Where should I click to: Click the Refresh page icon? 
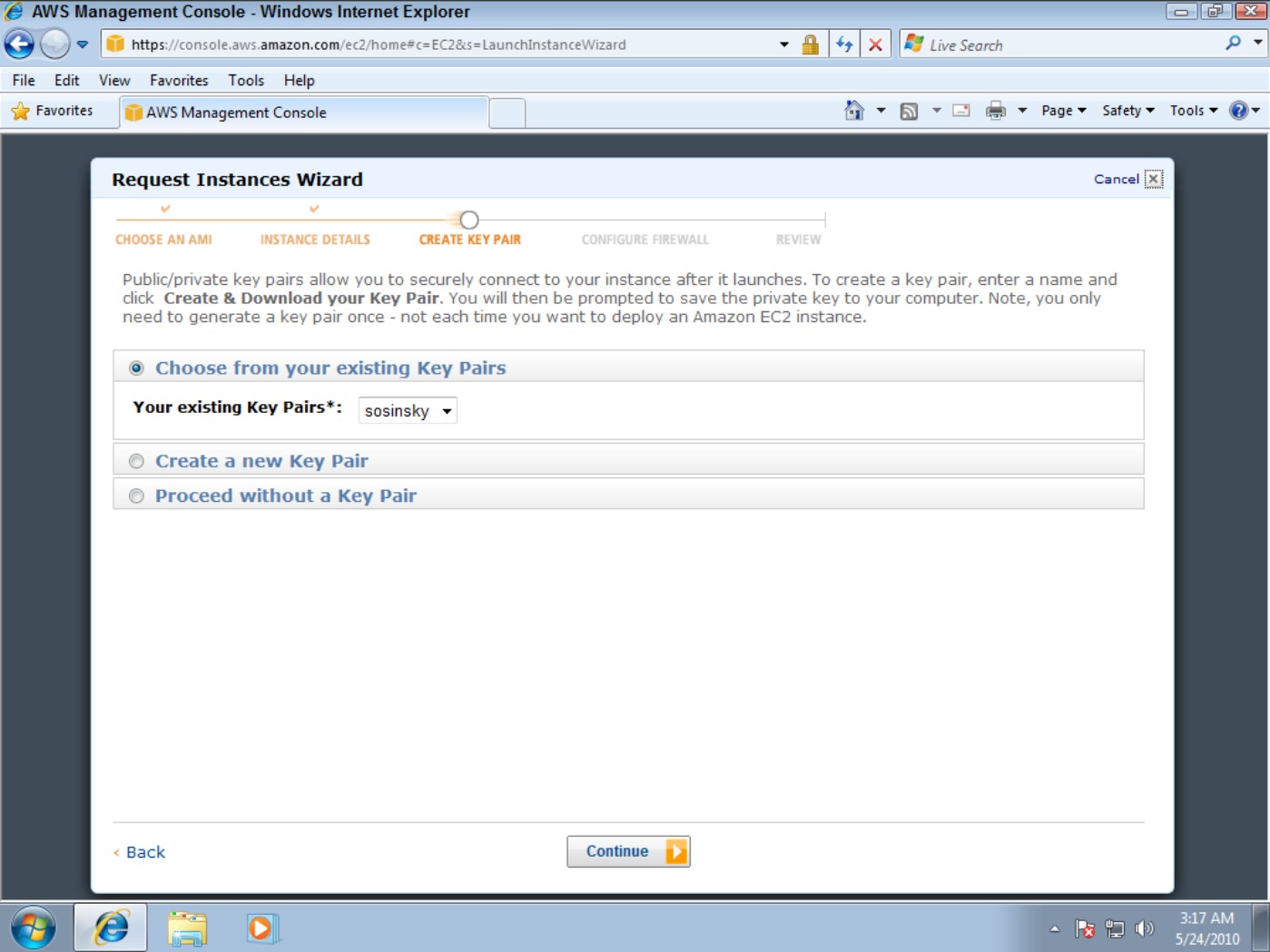844,44
